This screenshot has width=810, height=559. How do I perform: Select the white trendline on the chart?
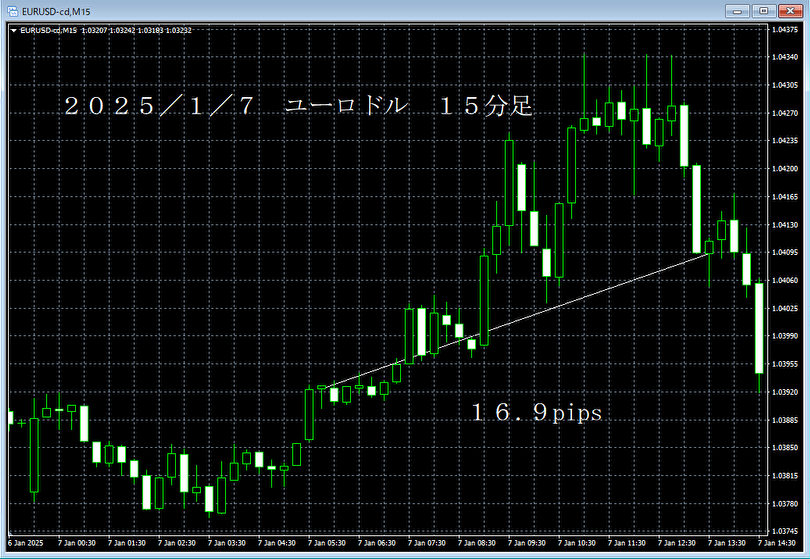point(517,320)
